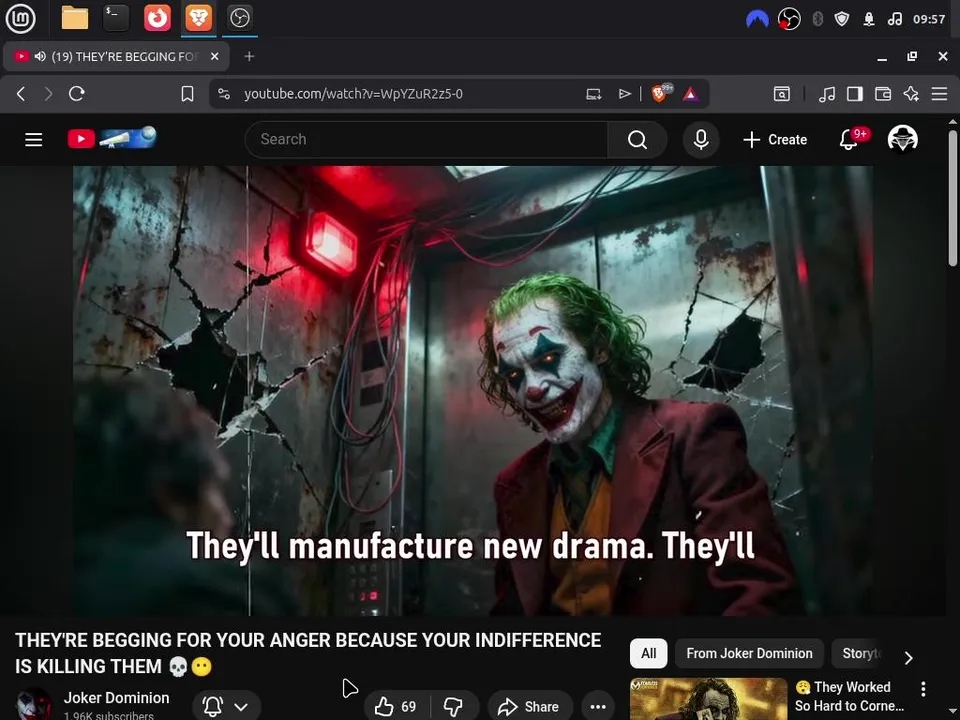
Task: Open the music note sound tray icon
Action: coord(894,19)
